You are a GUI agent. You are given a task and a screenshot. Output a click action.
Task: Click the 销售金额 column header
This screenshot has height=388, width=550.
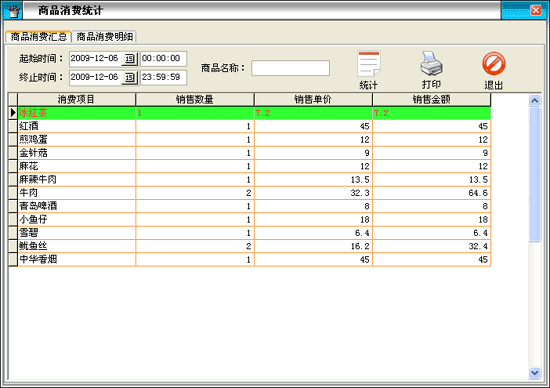[x=431, y=100]
